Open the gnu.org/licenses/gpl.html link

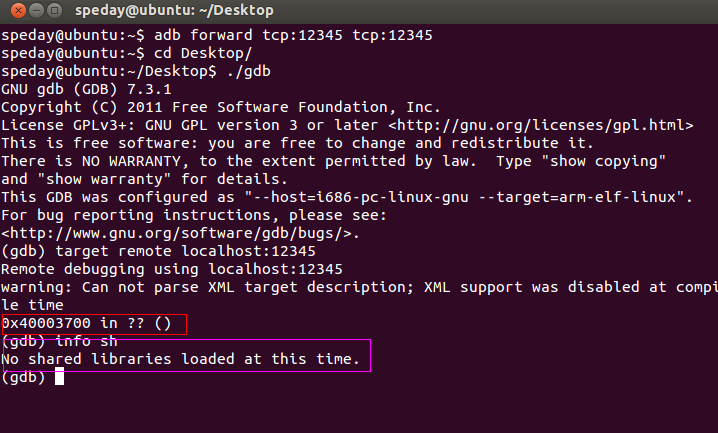coord(541,125)
